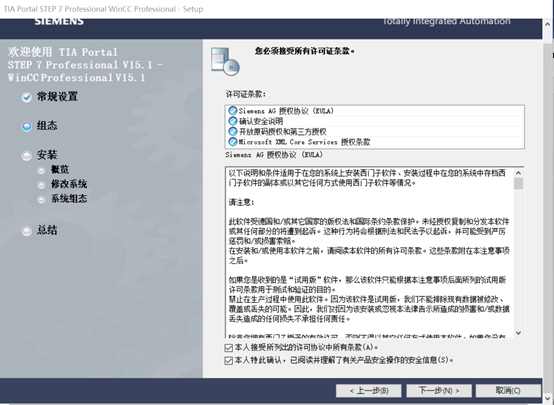Click the 安装 step indicator icon
This screenshot has width=554, height=405.
26,155
